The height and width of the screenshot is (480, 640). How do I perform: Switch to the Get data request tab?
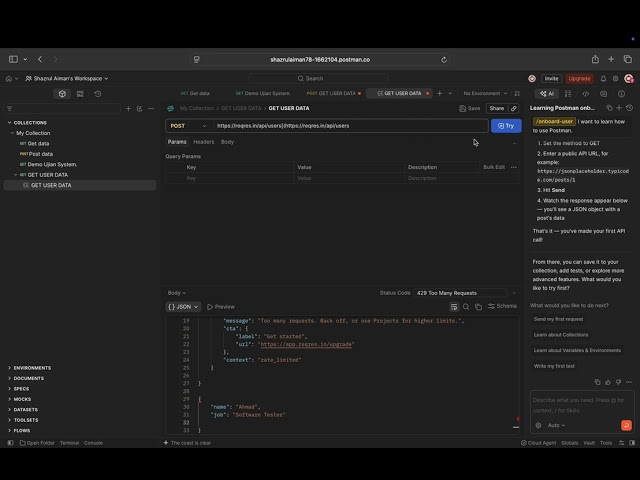click(x=195, y=93)
